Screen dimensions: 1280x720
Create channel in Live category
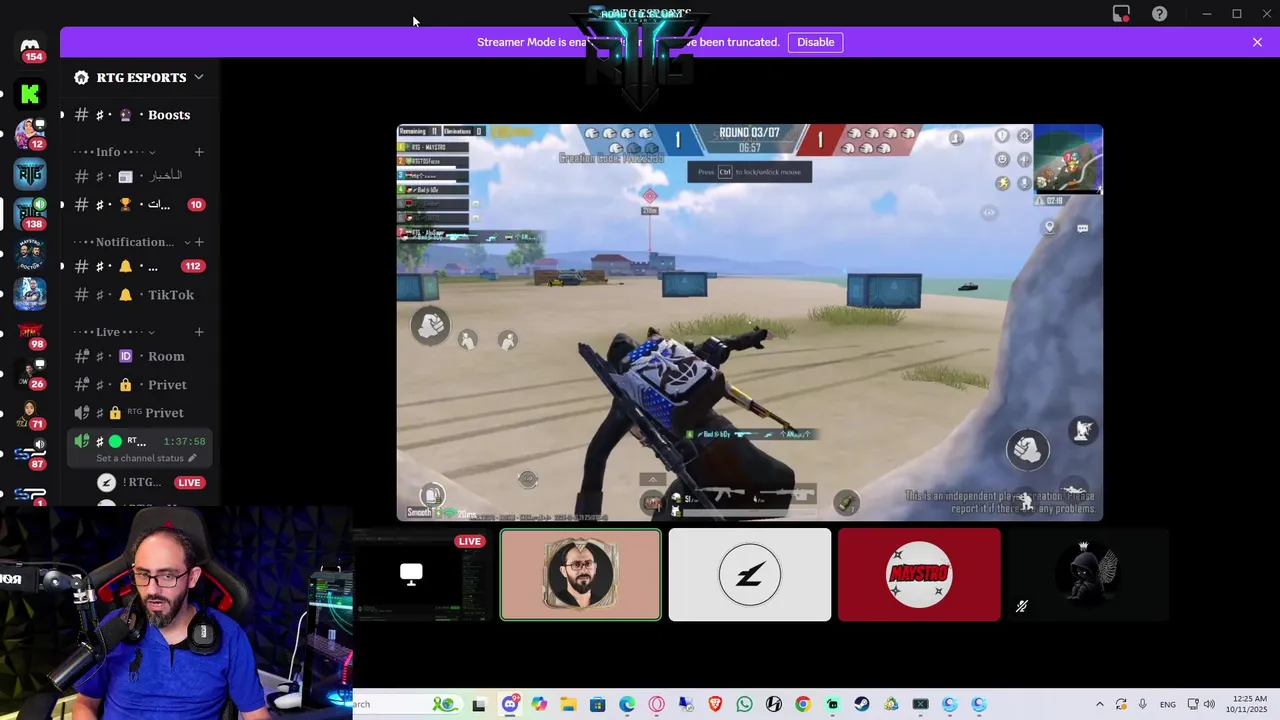coord(199,332)
